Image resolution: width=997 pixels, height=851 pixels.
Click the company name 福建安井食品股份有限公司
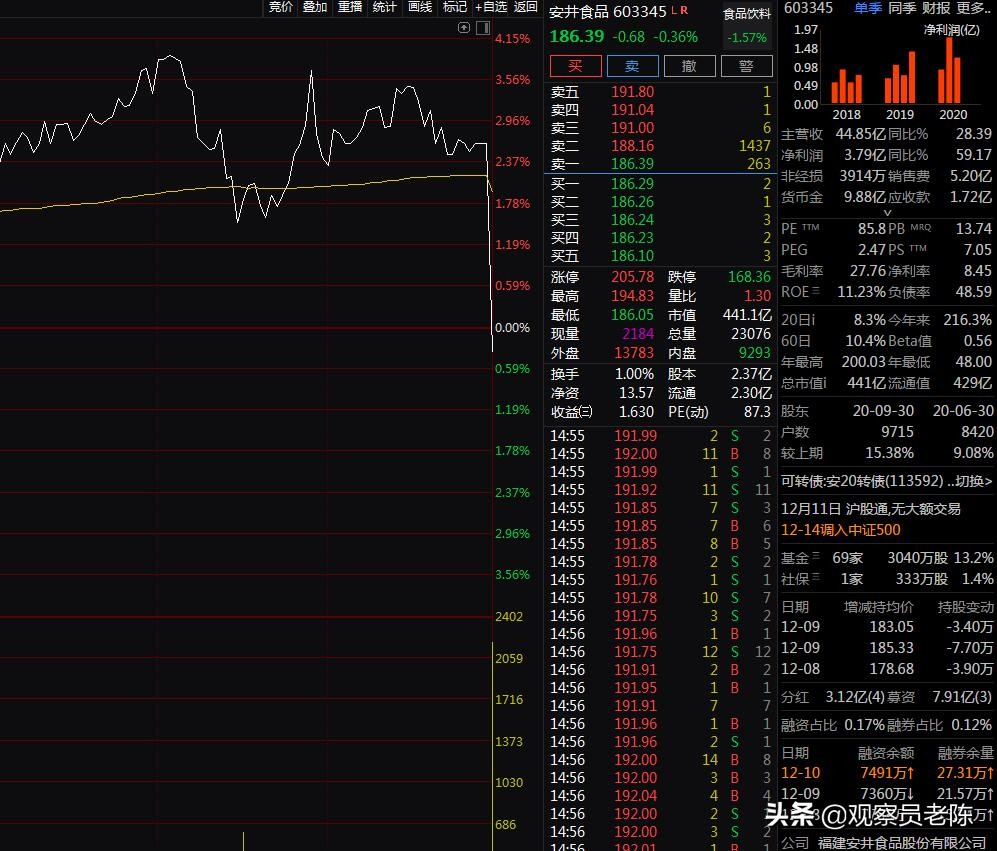click(x=902, y=843)
